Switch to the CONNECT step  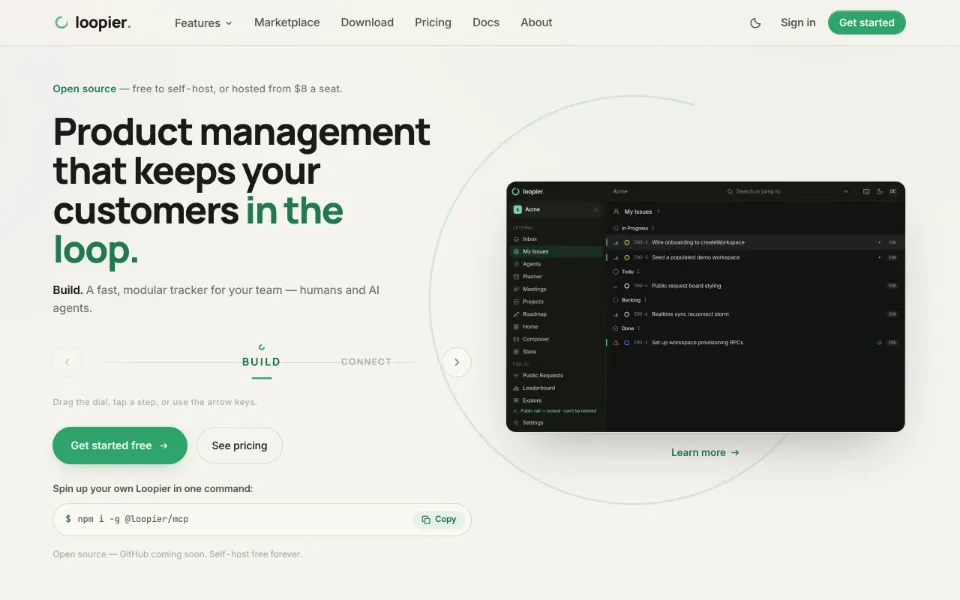366,362
